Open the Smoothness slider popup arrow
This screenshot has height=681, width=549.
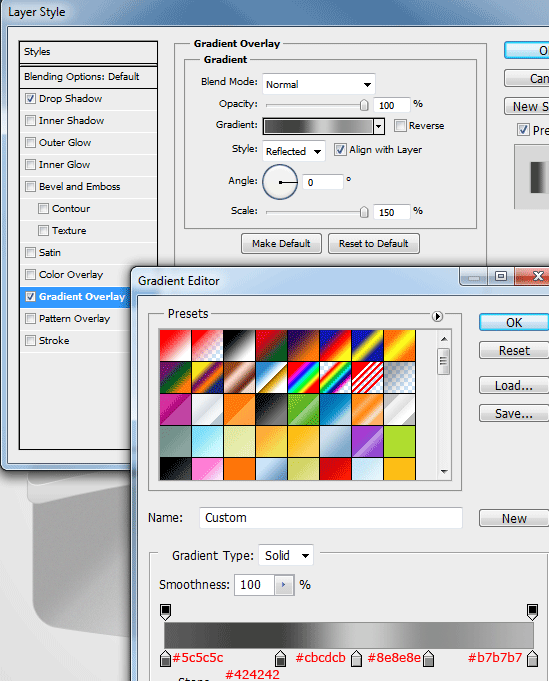click(x=284, y=585)
